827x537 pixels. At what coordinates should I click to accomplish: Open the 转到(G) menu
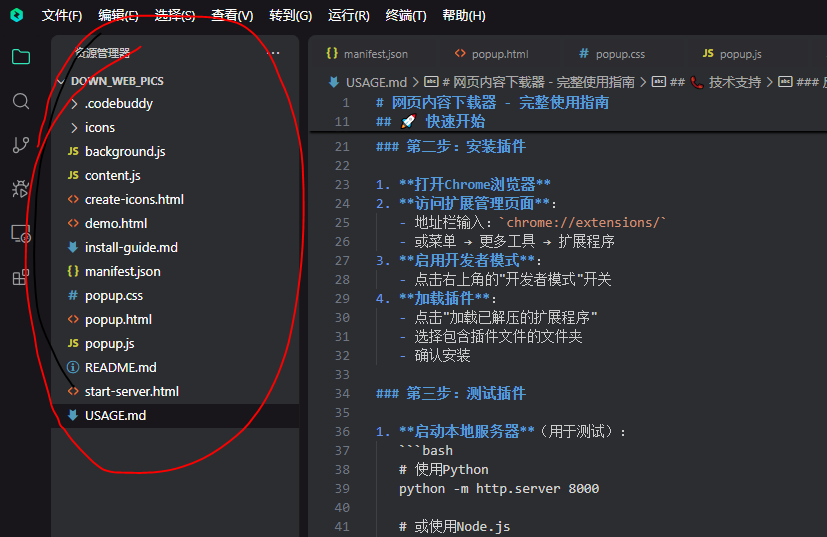(291, 15)
